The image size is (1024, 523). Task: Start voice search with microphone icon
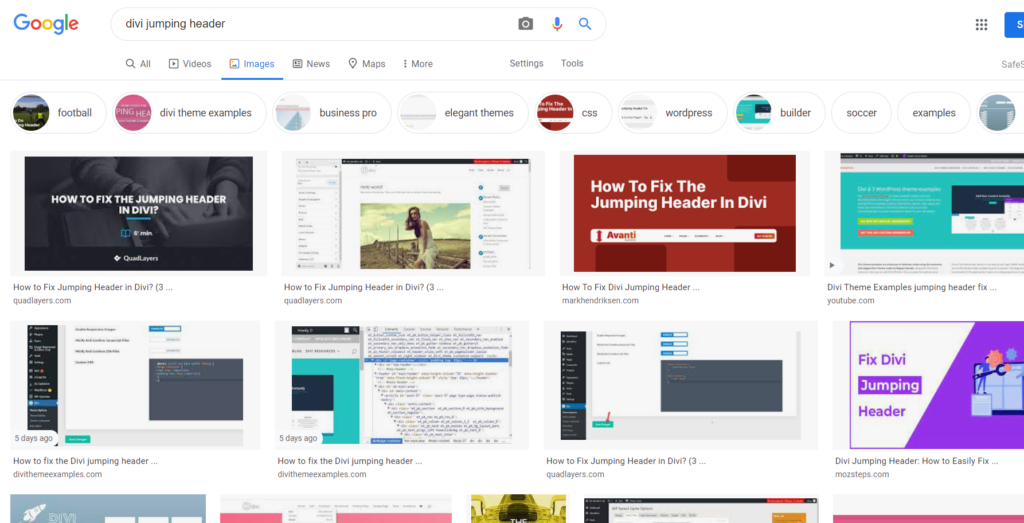click(x=556, y=24)
